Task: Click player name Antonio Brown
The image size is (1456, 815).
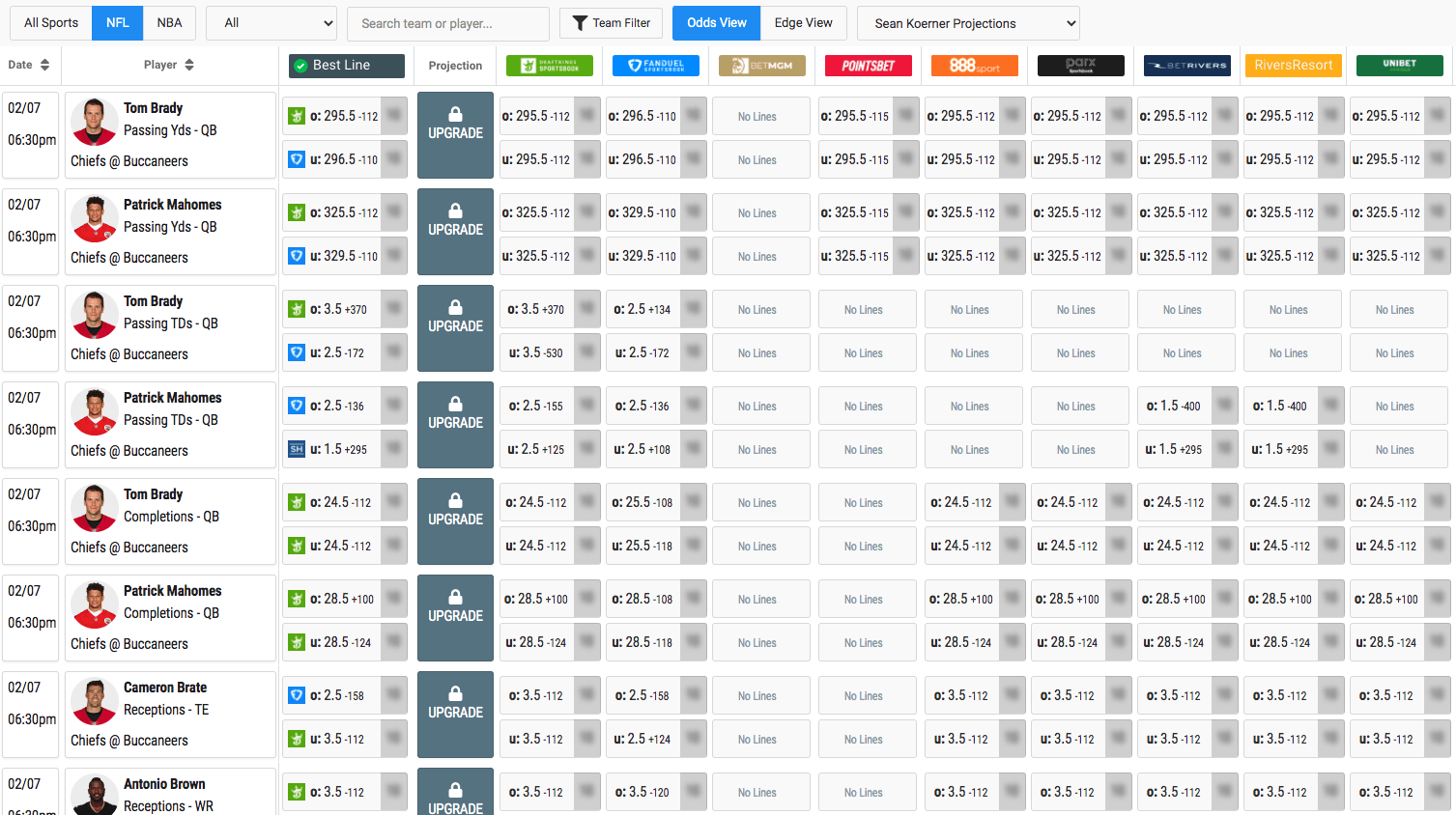Action: click(164, 784)
